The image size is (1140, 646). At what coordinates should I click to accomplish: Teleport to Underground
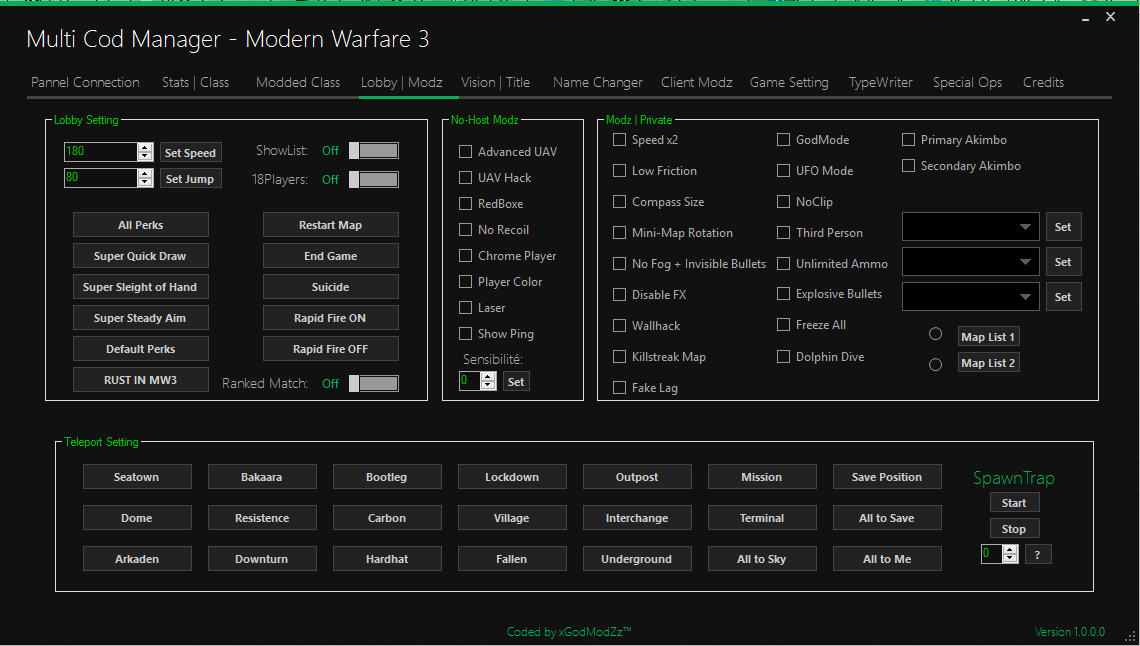[x=637, y=559]
